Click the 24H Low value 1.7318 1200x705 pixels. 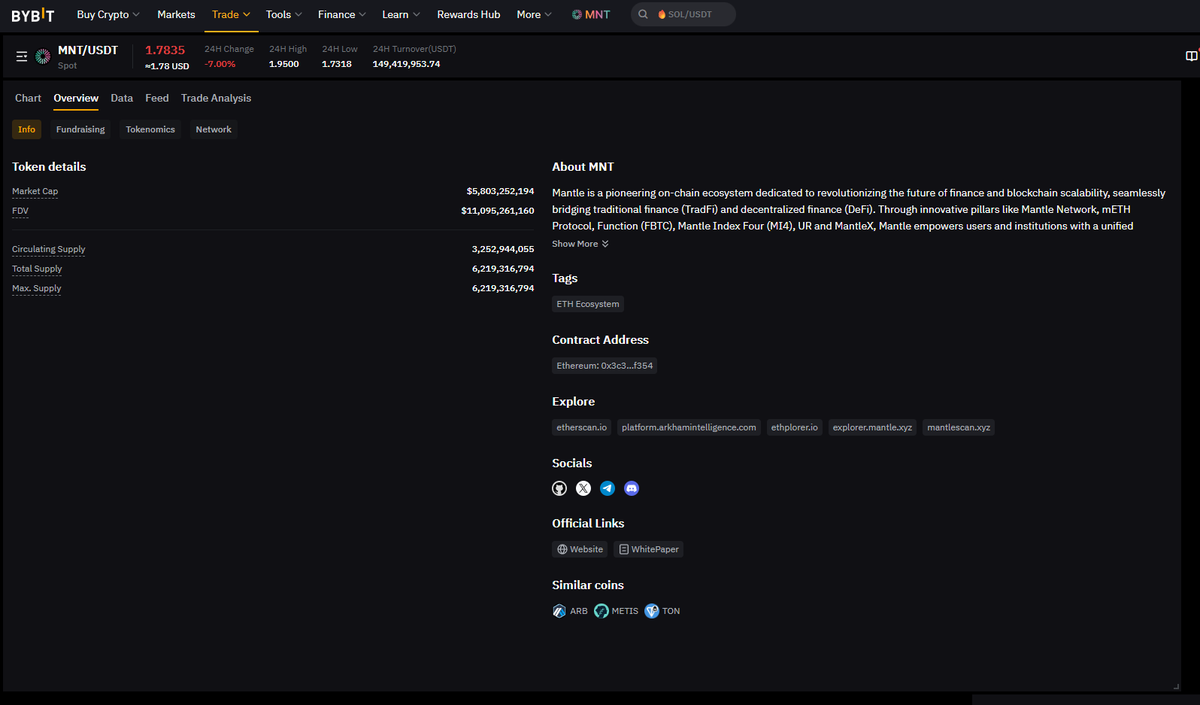point(337,64)
